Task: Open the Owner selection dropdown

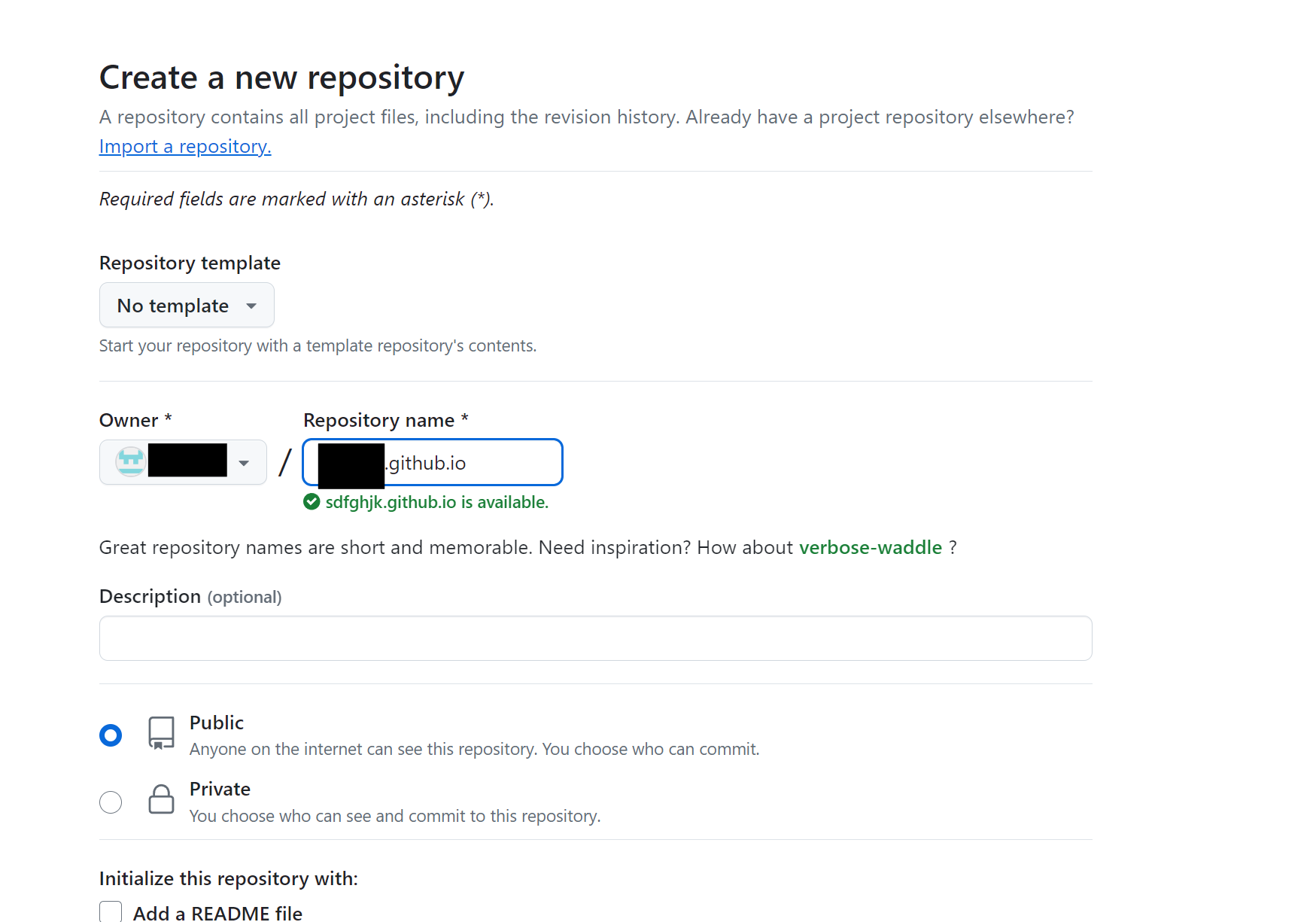Action: click(183, 462)
